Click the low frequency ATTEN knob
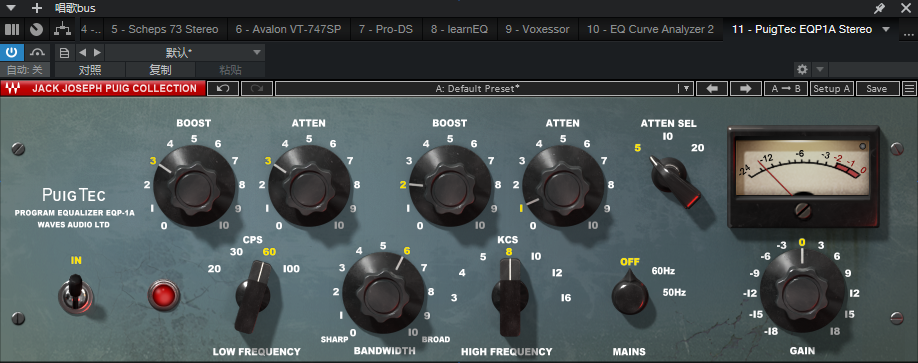The image size is (918, 363). tap(309, 187)
